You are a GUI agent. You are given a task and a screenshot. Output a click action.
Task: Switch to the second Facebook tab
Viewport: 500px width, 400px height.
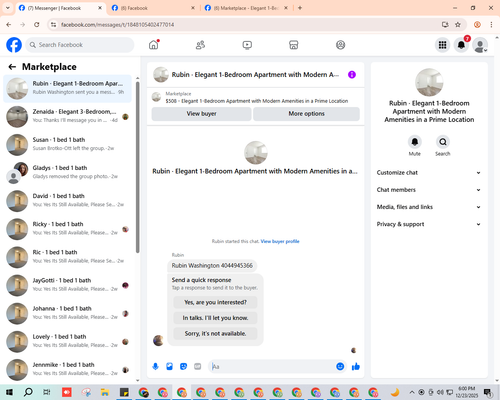153,8
